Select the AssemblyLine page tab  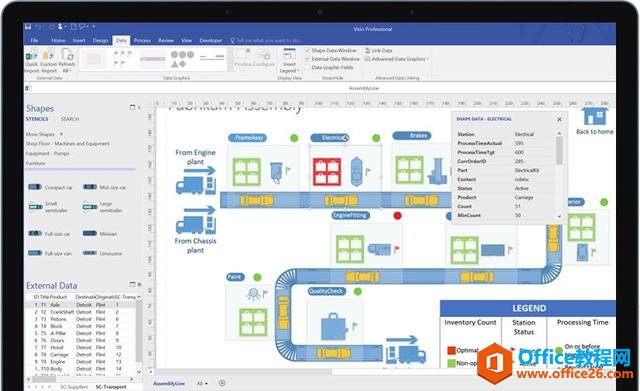[169, 384]
